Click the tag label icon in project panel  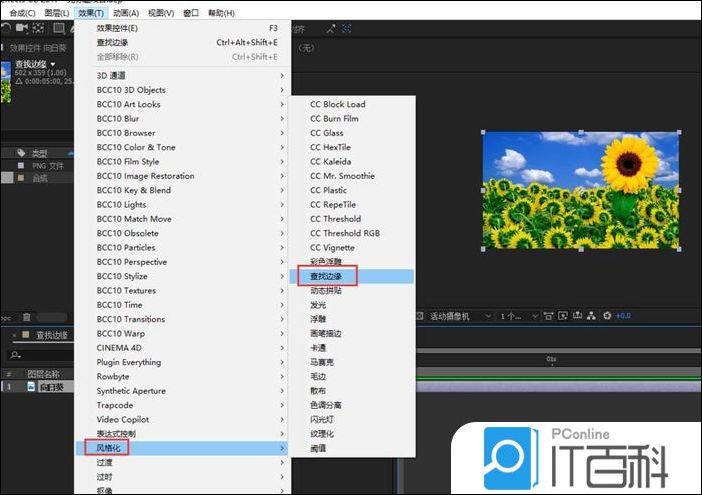pyautogui.click(x=21, y=153)
